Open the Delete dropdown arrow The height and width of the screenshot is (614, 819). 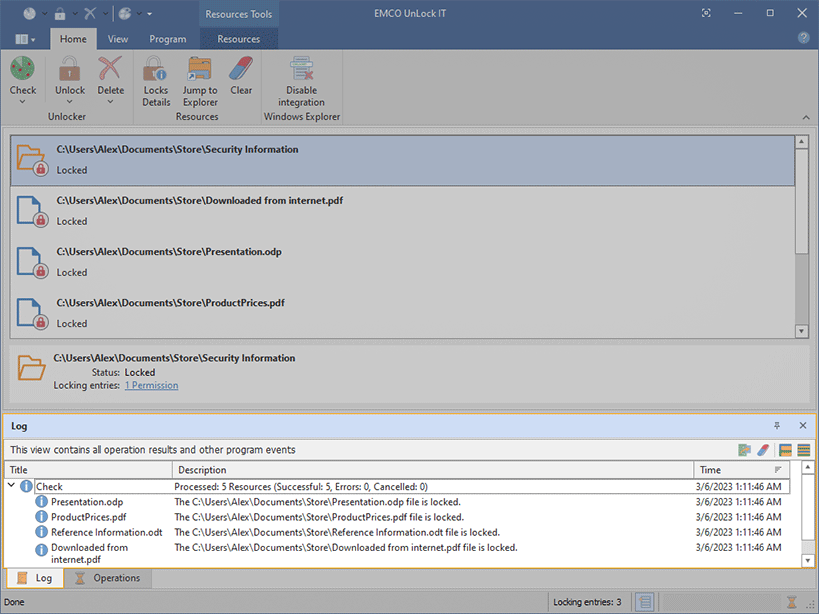click(110, 101)
